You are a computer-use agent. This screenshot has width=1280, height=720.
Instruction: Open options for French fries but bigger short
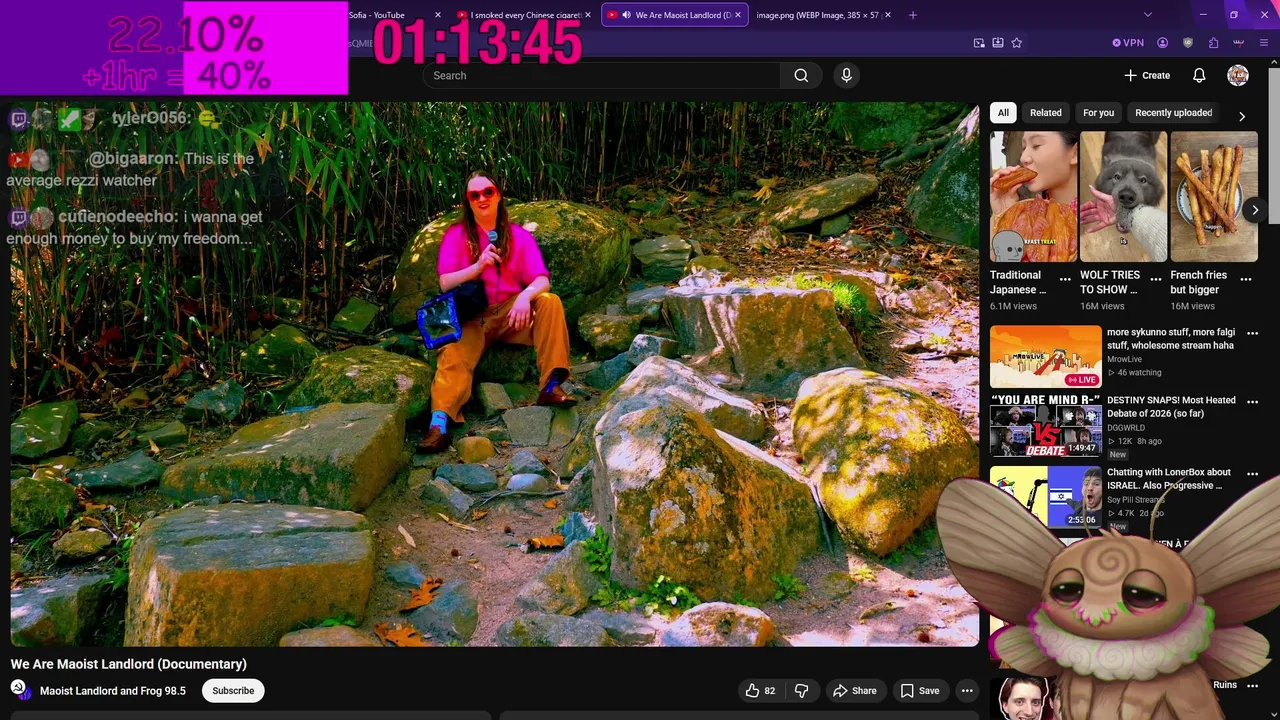(1247, 279)
